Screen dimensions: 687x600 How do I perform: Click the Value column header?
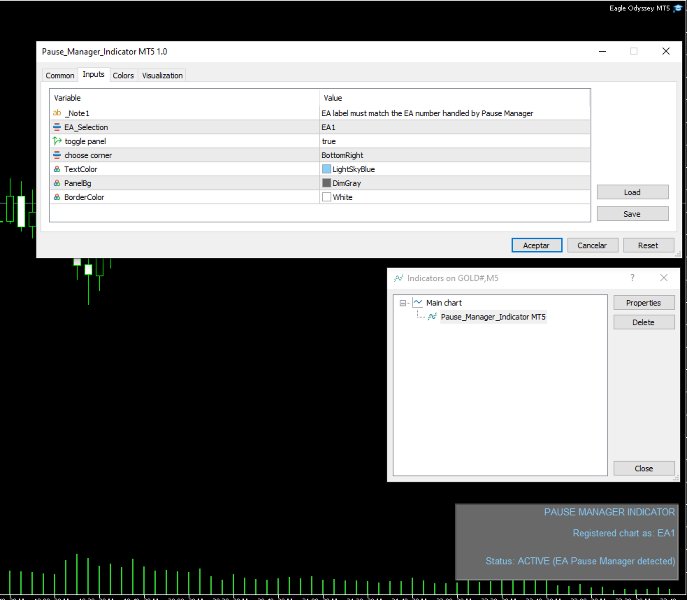pyautogui.click(x=455, y=98)
